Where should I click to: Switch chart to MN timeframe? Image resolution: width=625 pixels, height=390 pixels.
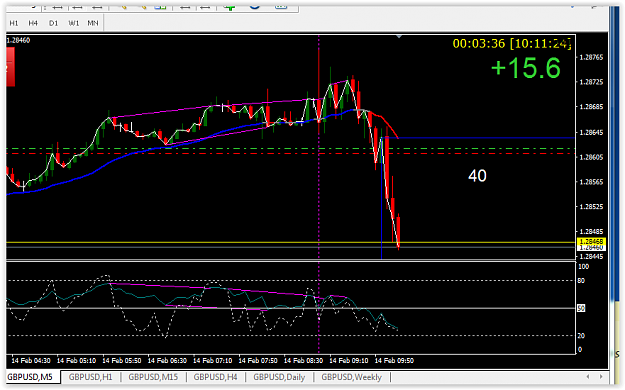pyautogui.click(x=93, y=23)
